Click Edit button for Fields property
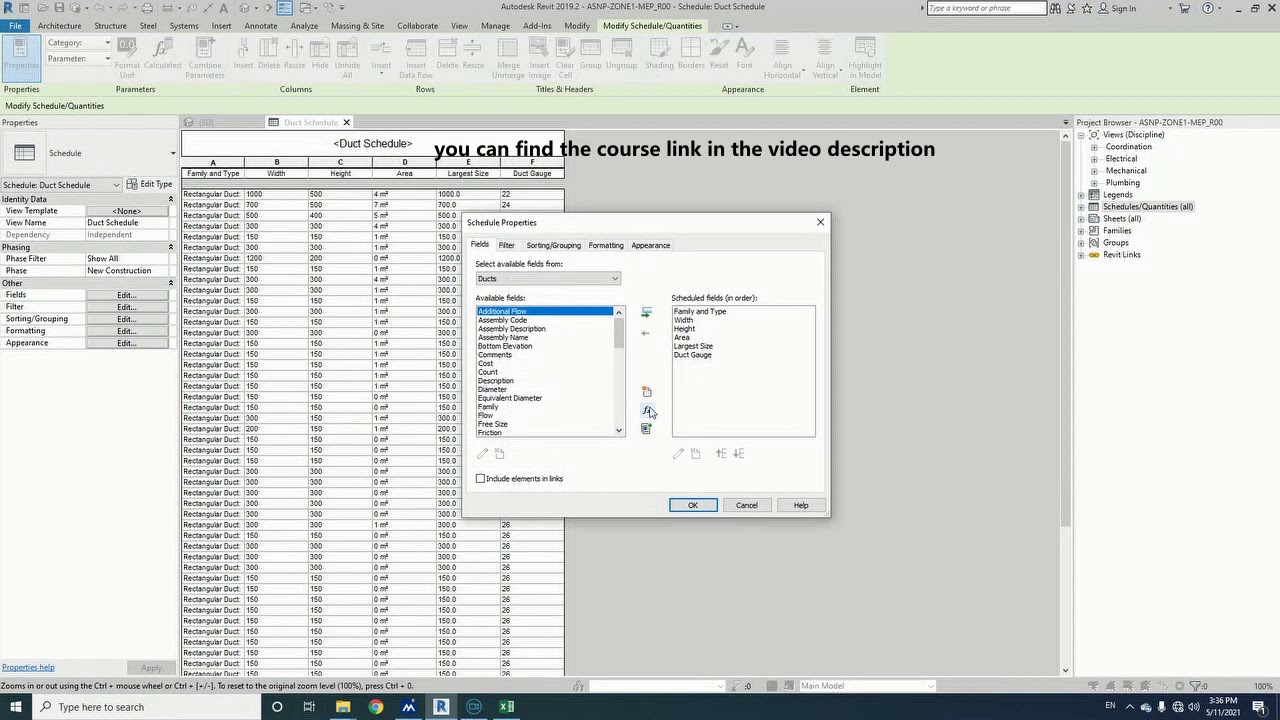 tap(126, 295)
